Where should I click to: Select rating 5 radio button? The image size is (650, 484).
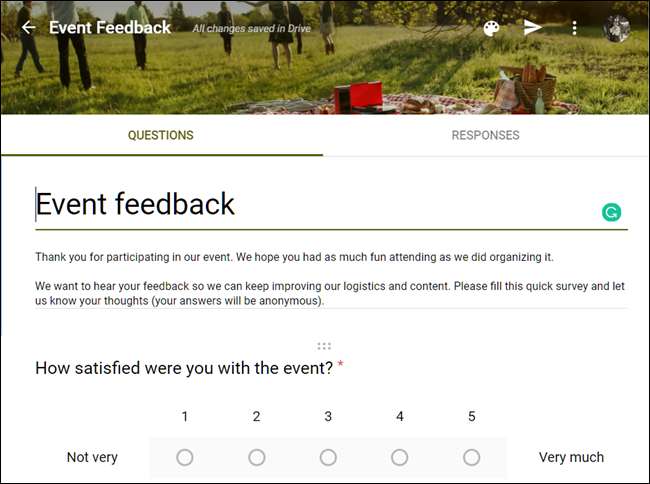pos(472,457)
